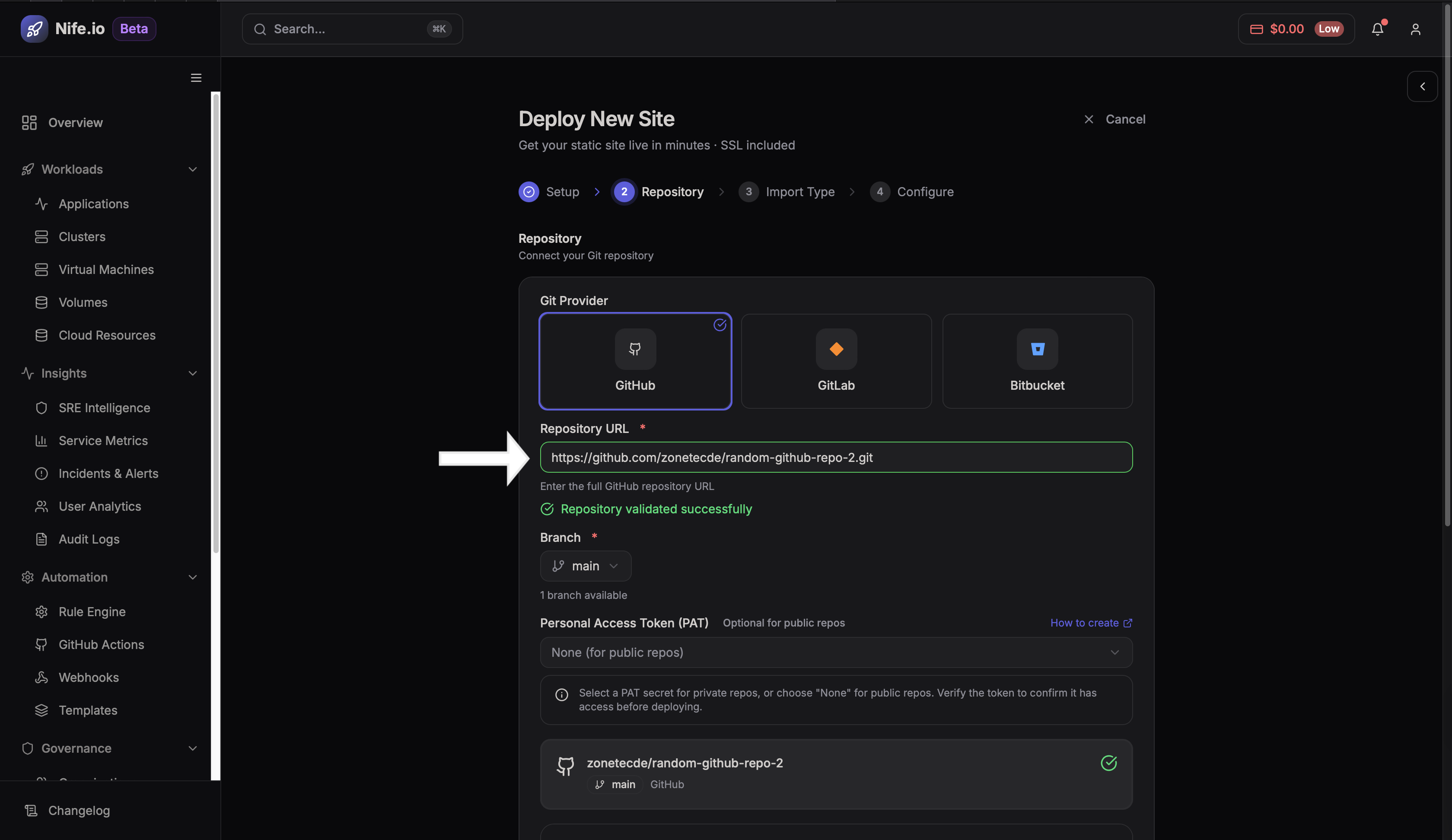Click the Low balance badge
Image resolution: width=1452 pixels, height=840 pixels.
click(1330, 29)
